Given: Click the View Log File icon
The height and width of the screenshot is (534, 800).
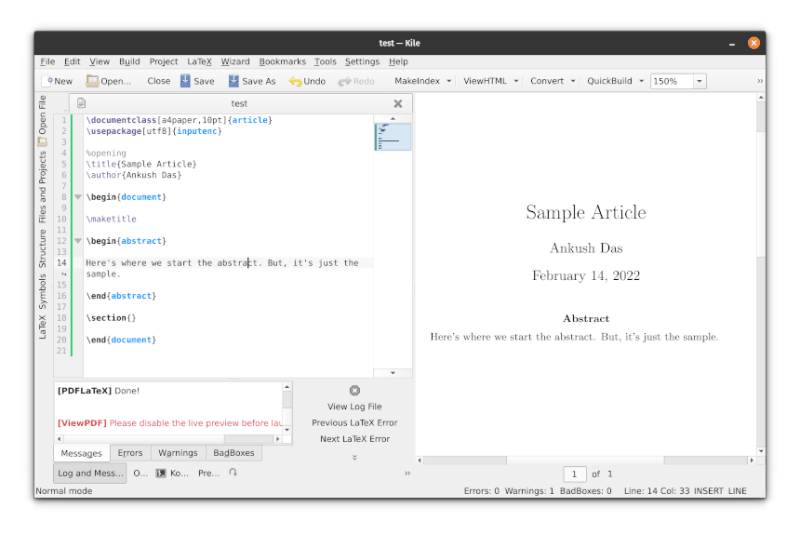Looking at the screenshot, I should [x=354, y=391].
